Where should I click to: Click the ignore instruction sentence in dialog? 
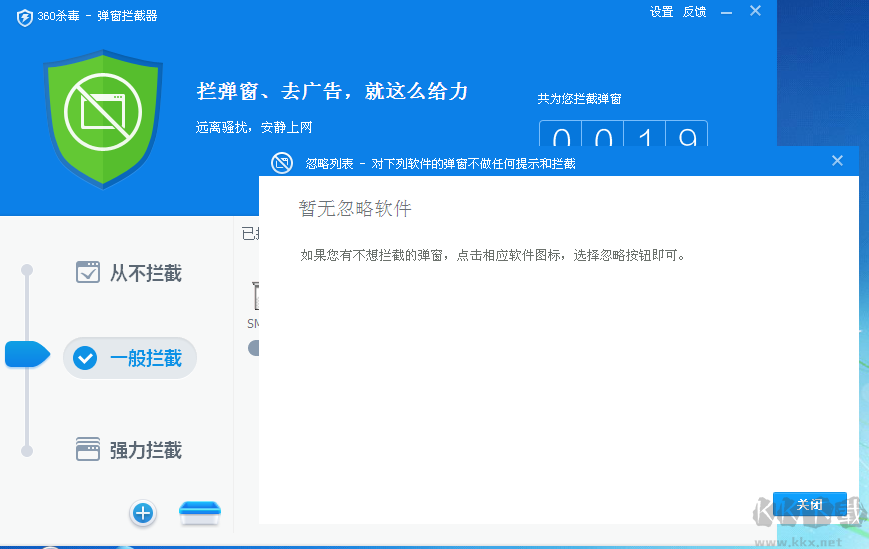[x=493, y=255]
